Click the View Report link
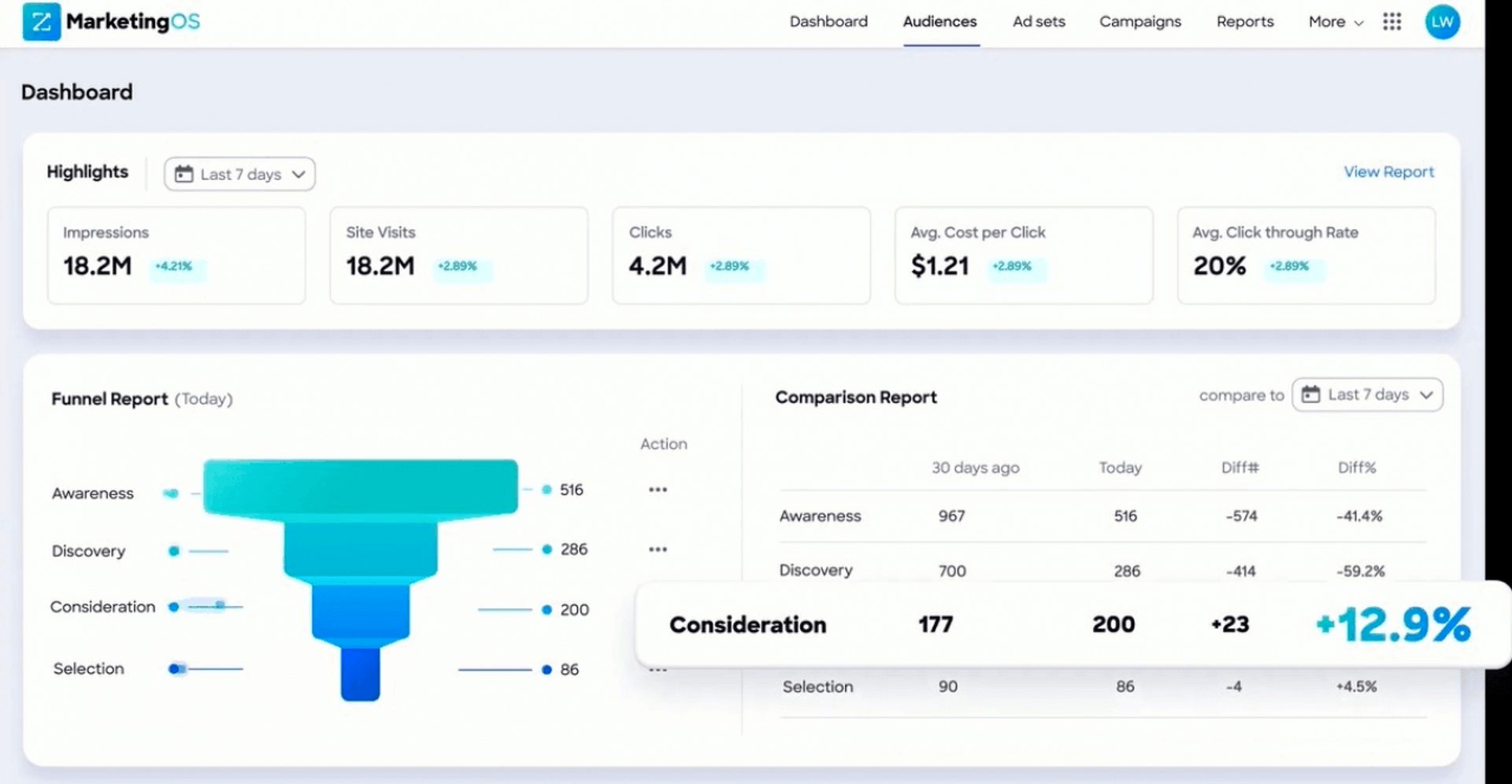The image size is (1512, 784). (1388, 172)
